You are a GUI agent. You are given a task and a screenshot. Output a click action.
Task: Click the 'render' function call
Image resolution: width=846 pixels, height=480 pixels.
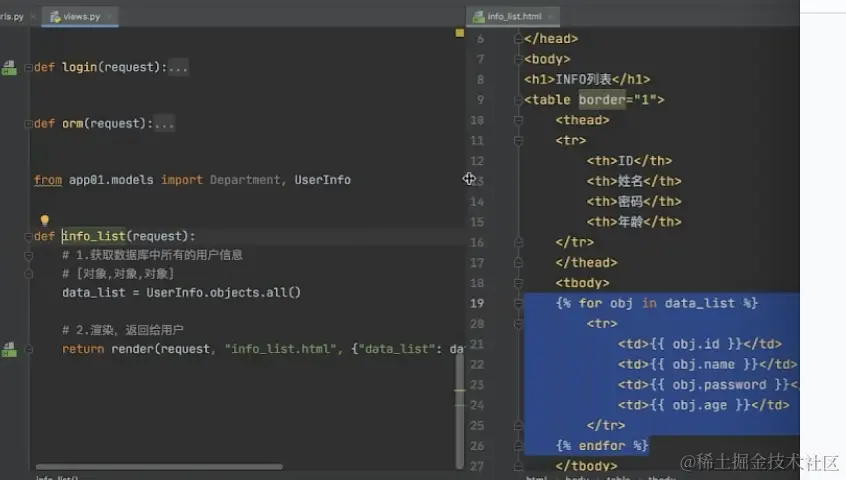click(x=133, y=349)
